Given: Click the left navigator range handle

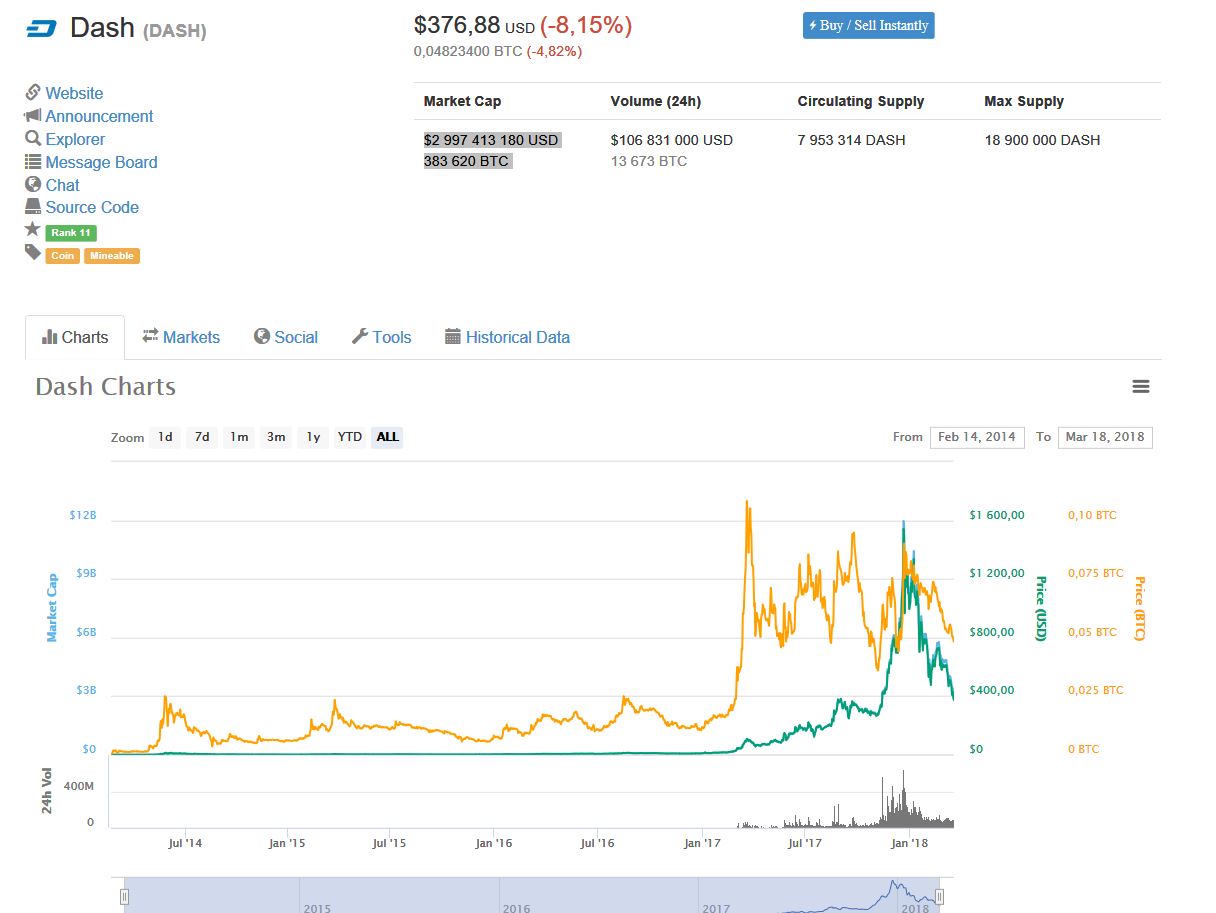Looking at the screenshot, I should coord(125,896).
